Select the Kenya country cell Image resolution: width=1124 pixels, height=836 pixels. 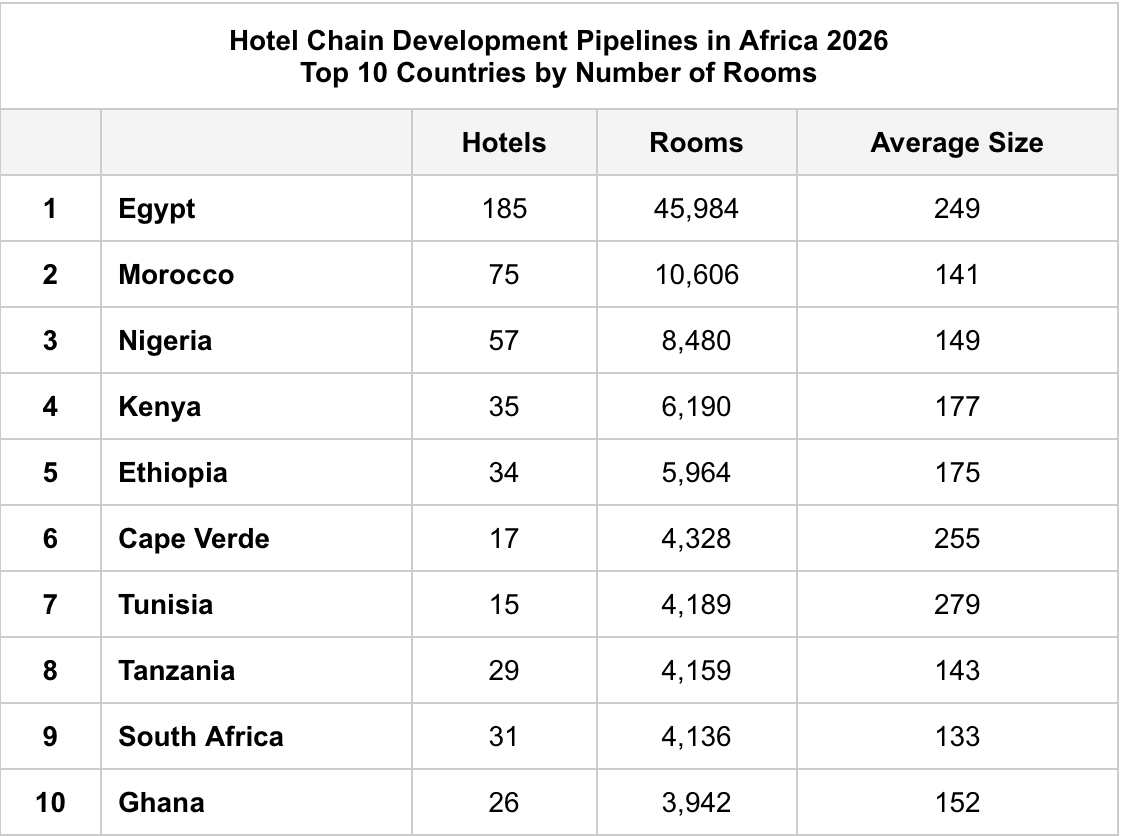[x=160, y=406]
